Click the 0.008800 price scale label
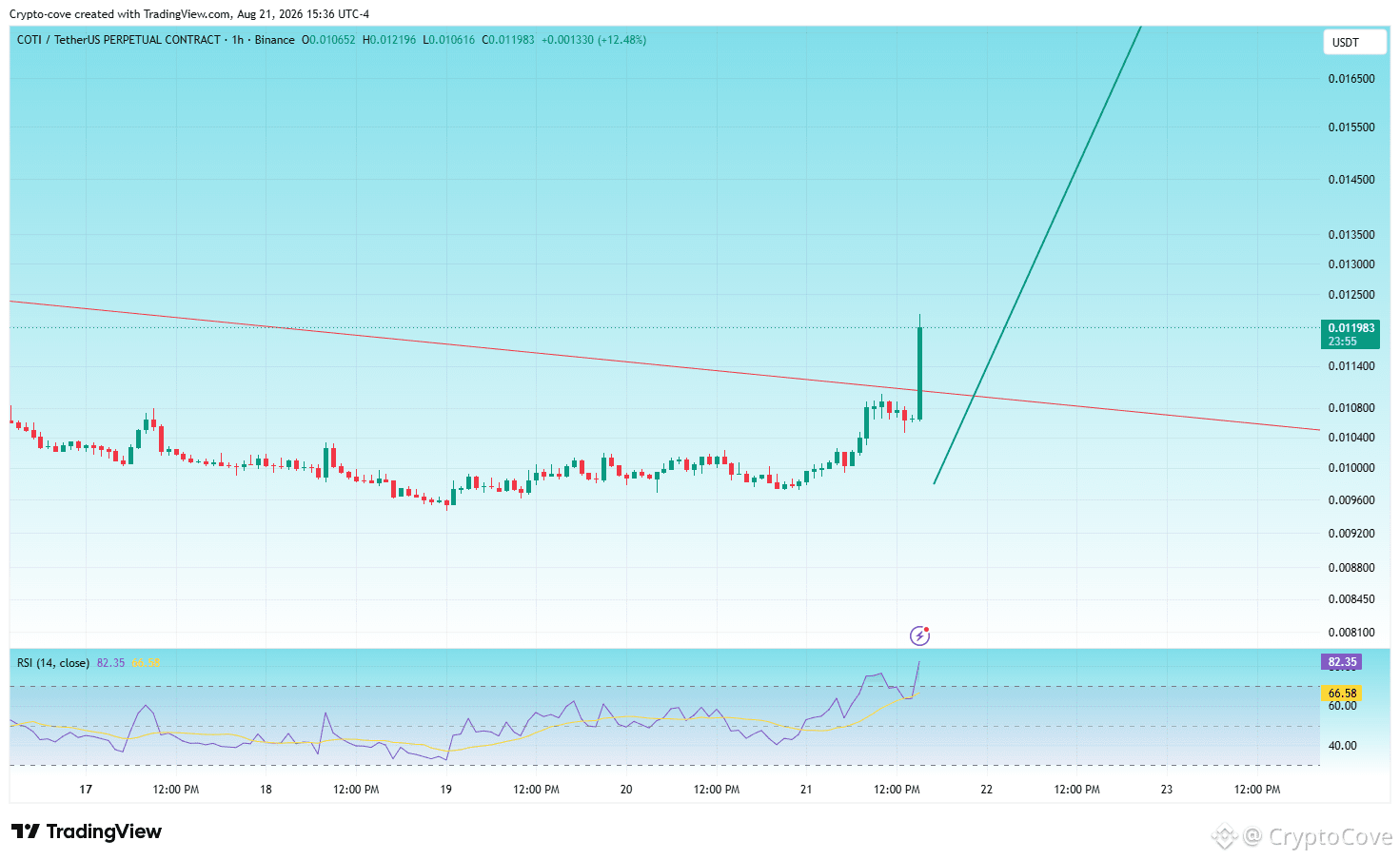Screen dimensions: 1400x860 1351,568
